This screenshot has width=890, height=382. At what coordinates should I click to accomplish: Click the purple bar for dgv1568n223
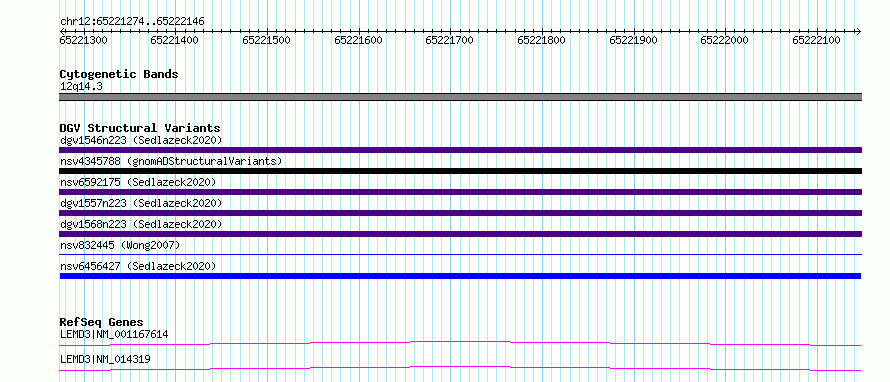[x=460, y=234]
